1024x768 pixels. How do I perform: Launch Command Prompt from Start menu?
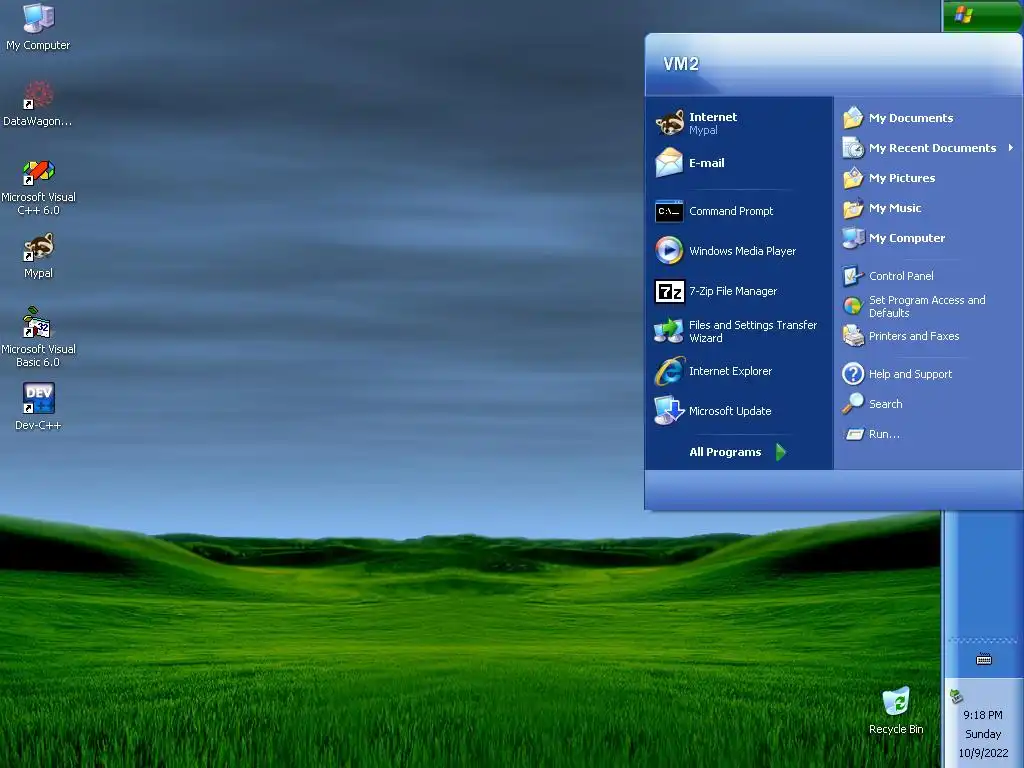739,211
